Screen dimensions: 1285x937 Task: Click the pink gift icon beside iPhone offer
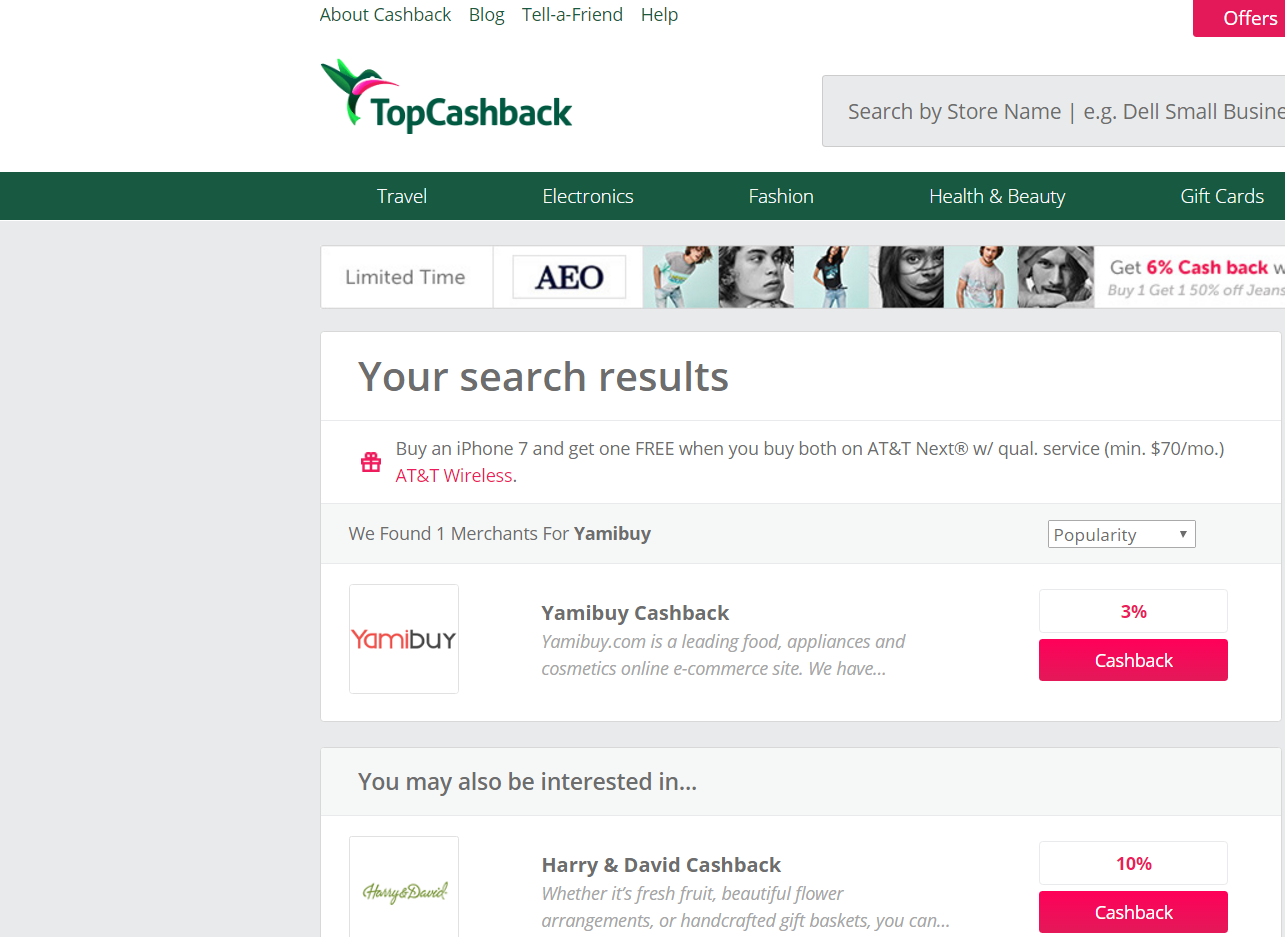[371, 462]
